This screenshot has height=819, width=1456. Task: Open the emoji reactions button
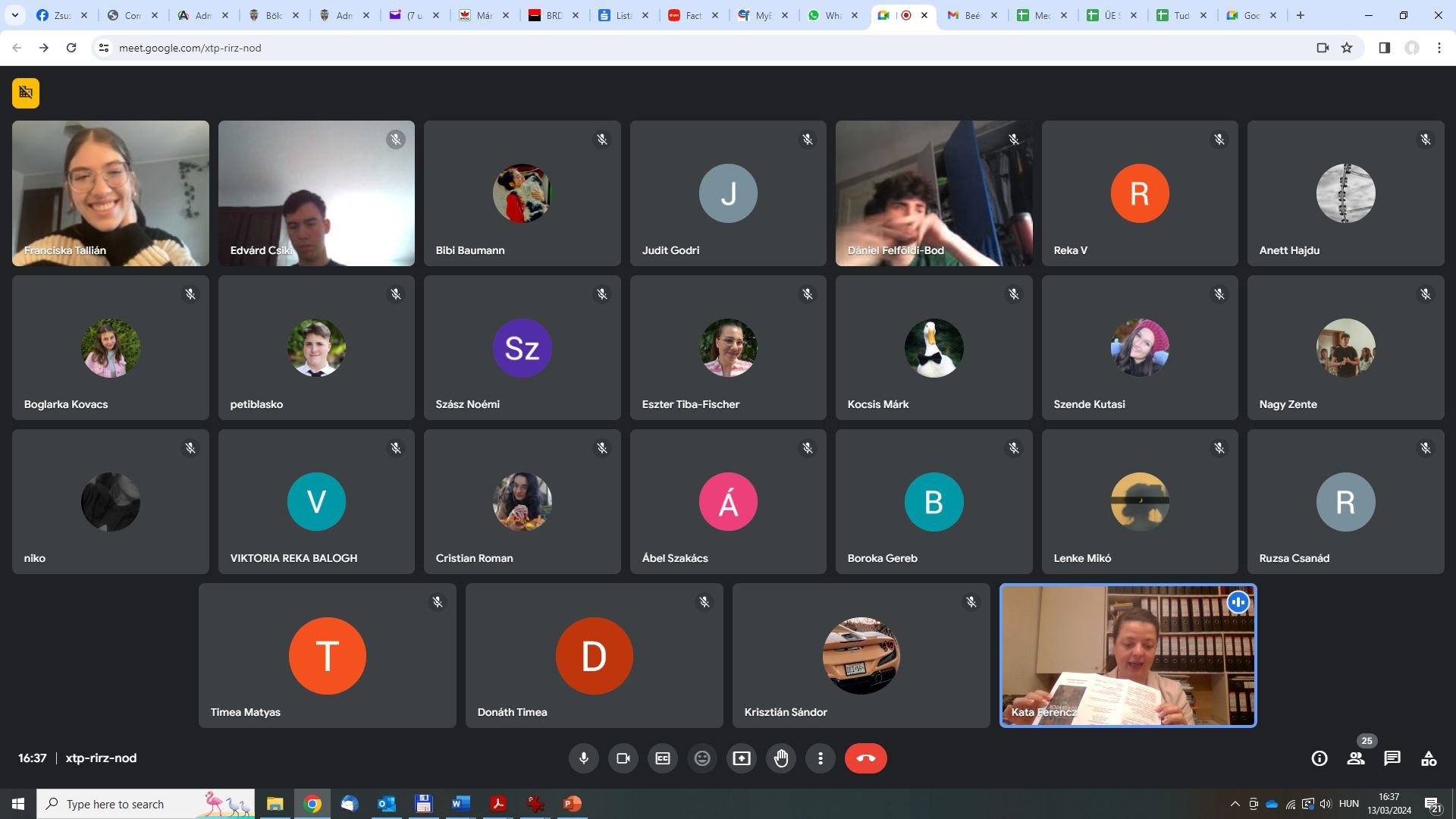(702, 758)
